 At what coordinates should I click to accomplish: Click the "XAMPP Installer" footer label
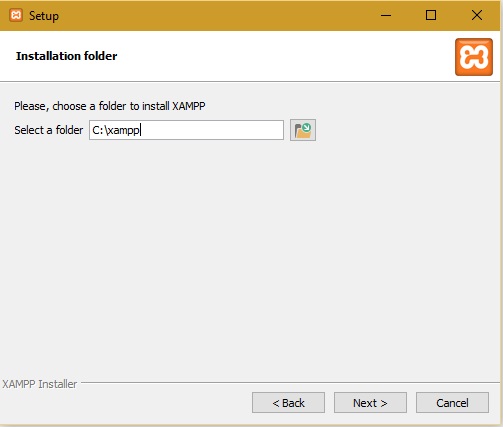(40, 384)
